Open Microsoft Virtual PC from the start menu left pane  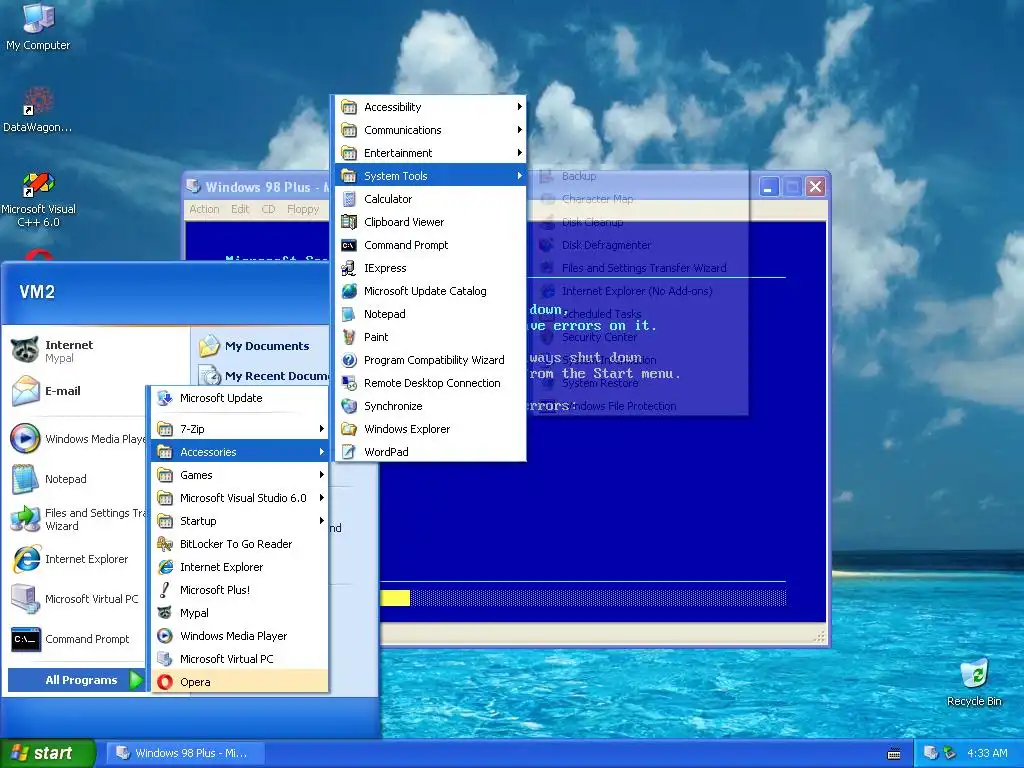pyautogui.click(x=77, y=599)
